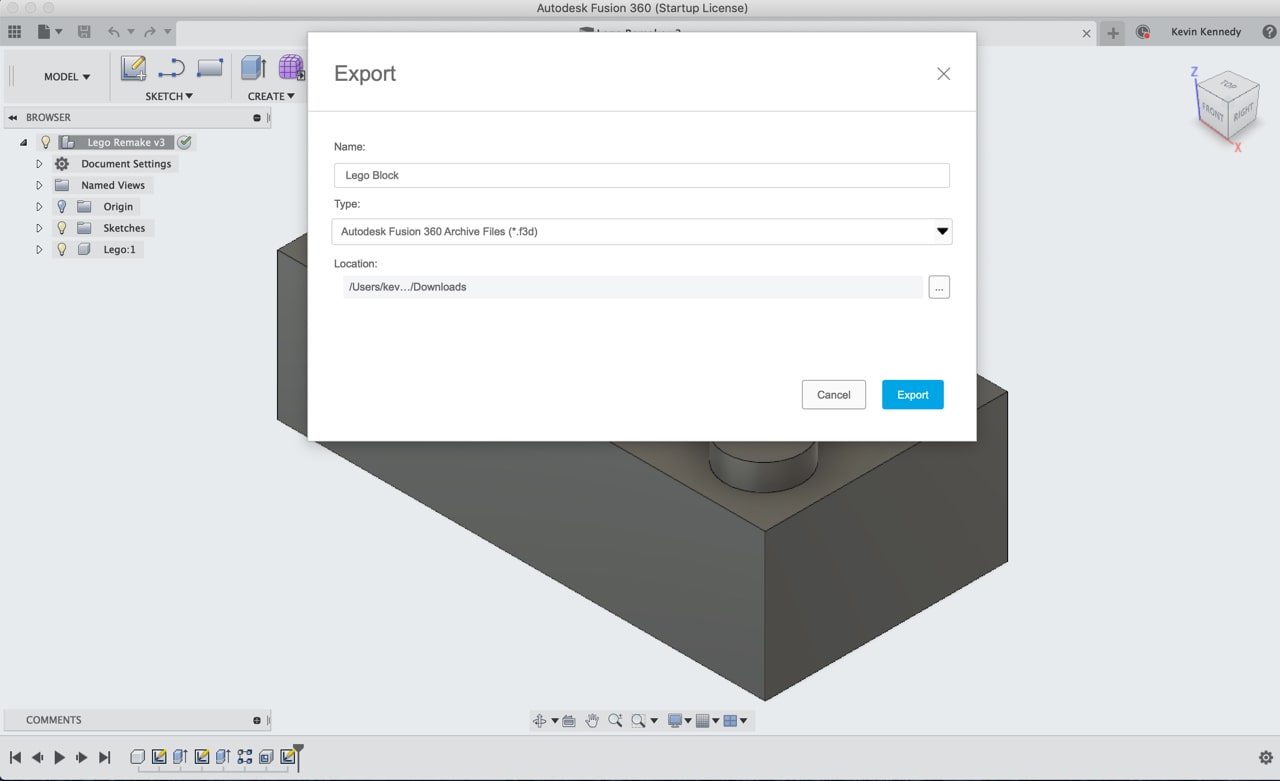Open the MODEL workspace dropdown
1280x781 pixels.
[x=67, y=76]
